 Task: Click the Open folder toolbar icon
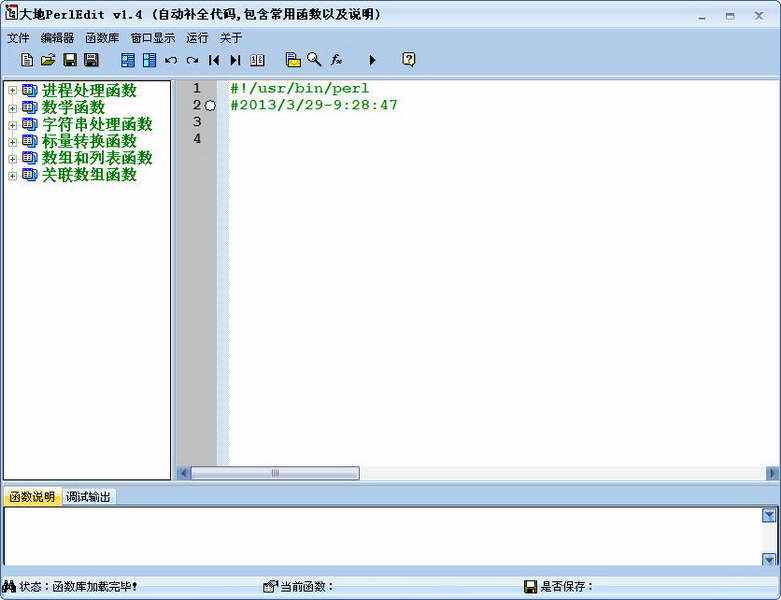[x=48, y=60]
